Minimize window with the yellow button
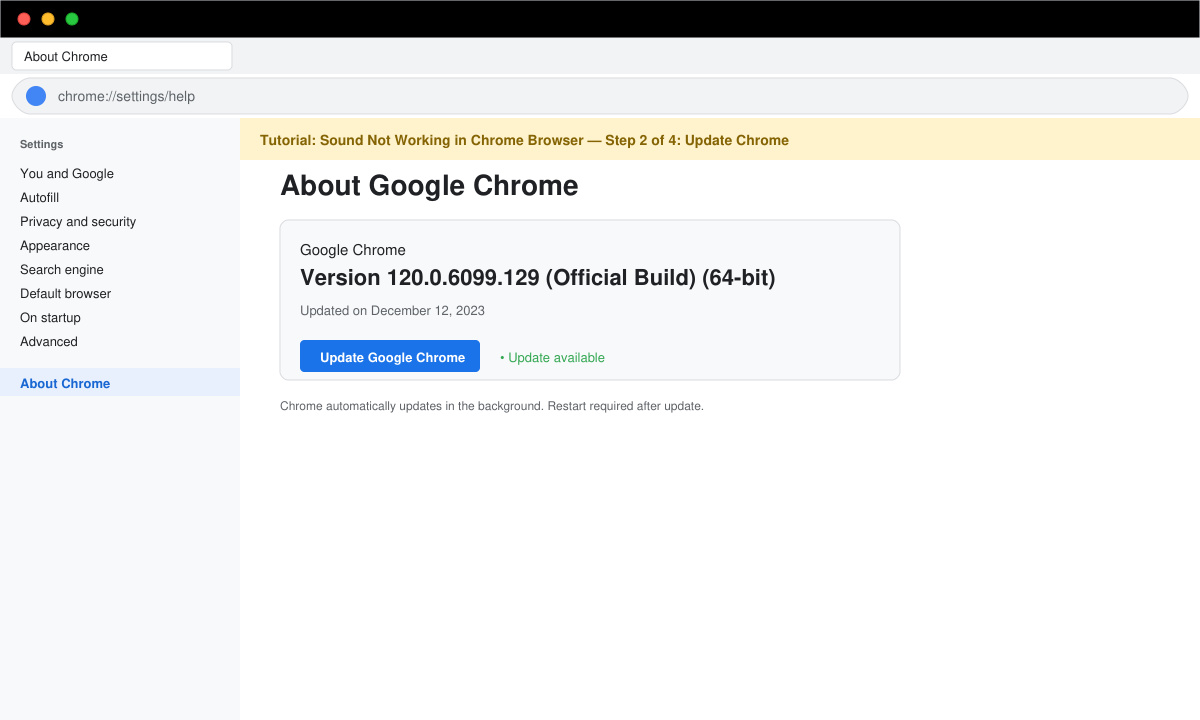The height and width of the screenshot is (720, 1200). click(48, 19)
